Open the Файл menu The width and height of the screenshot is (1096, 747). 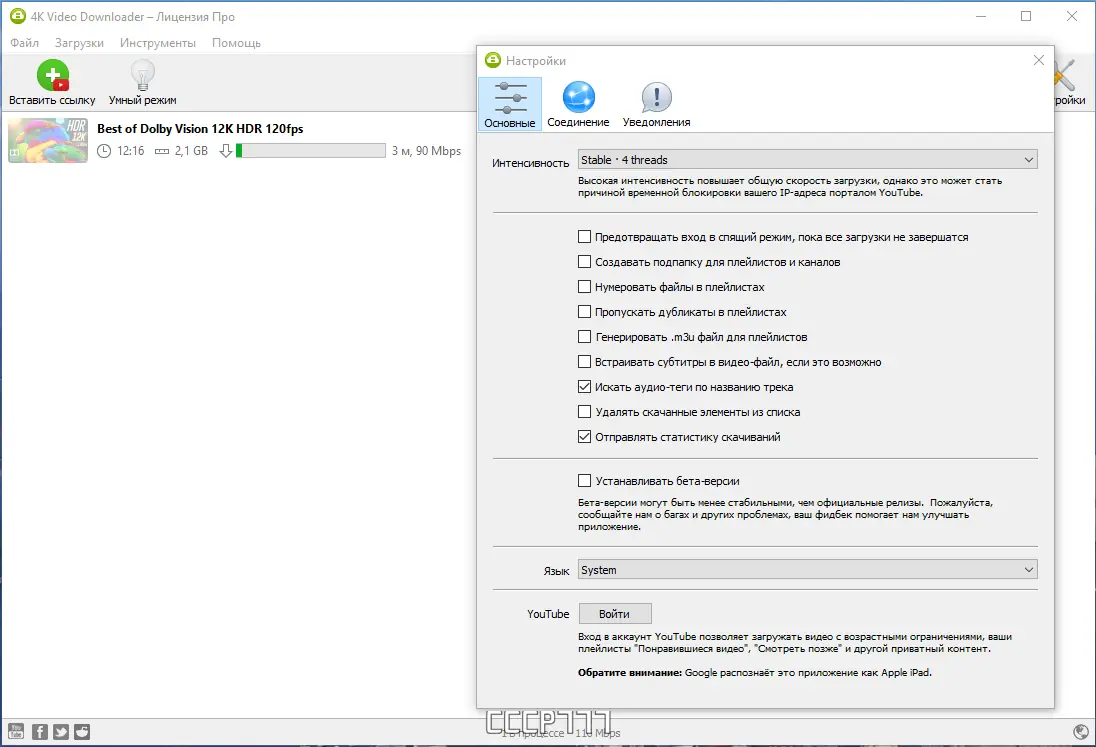click(24, 43)
